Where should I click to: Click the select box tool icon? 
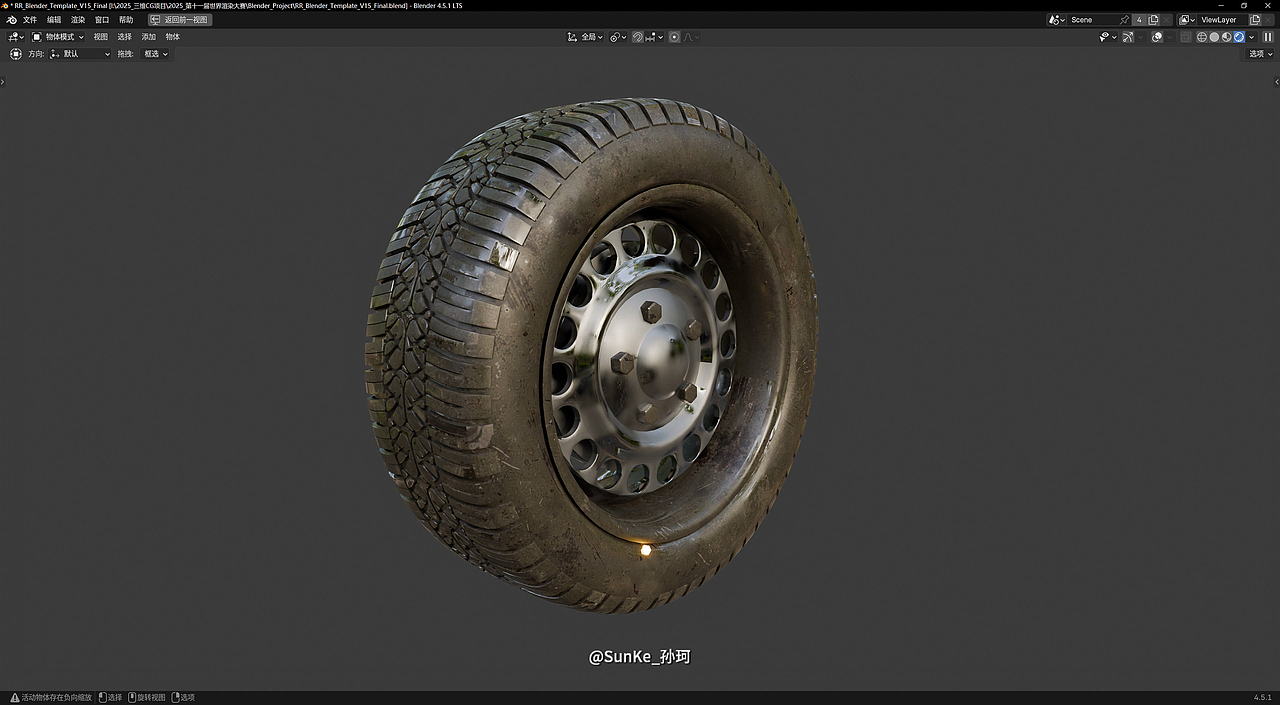pos(16,54)
